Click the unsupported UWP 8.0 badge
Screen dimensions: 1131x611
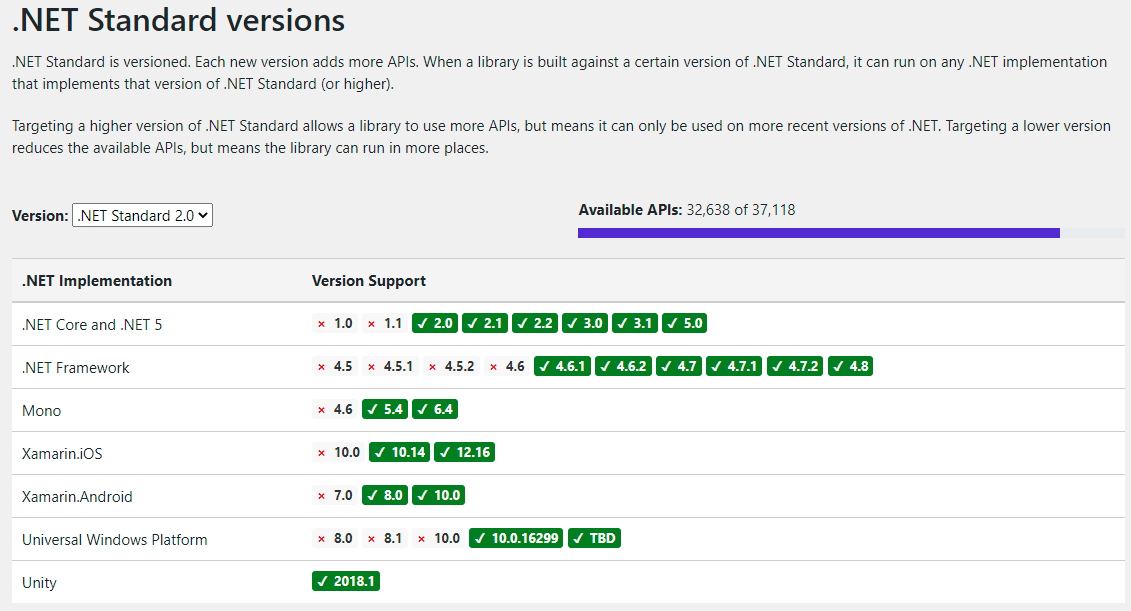click(x=335, y=538)
